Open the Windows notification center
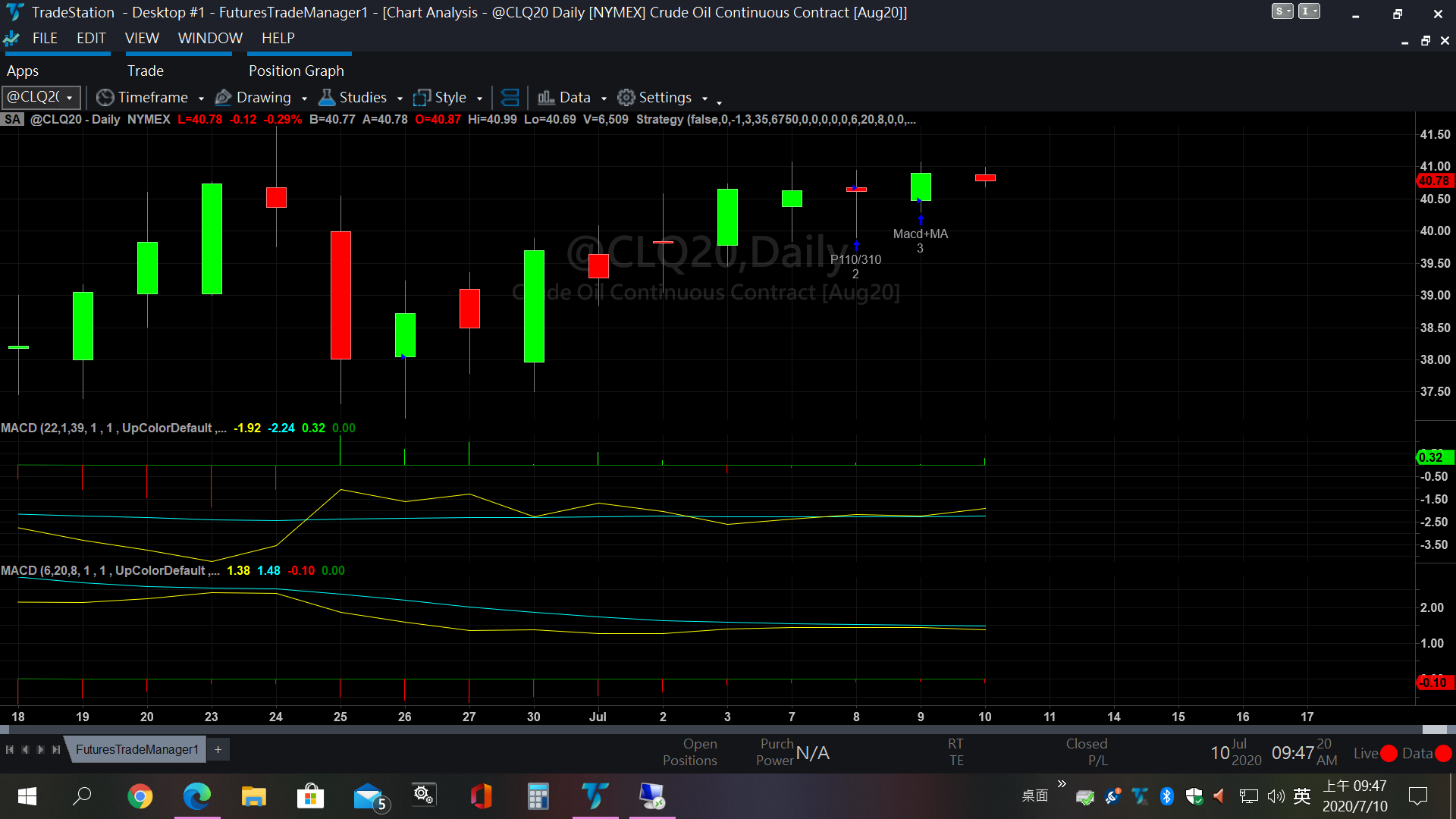This screenshot has height=819, width=1456. [1418, 796]
